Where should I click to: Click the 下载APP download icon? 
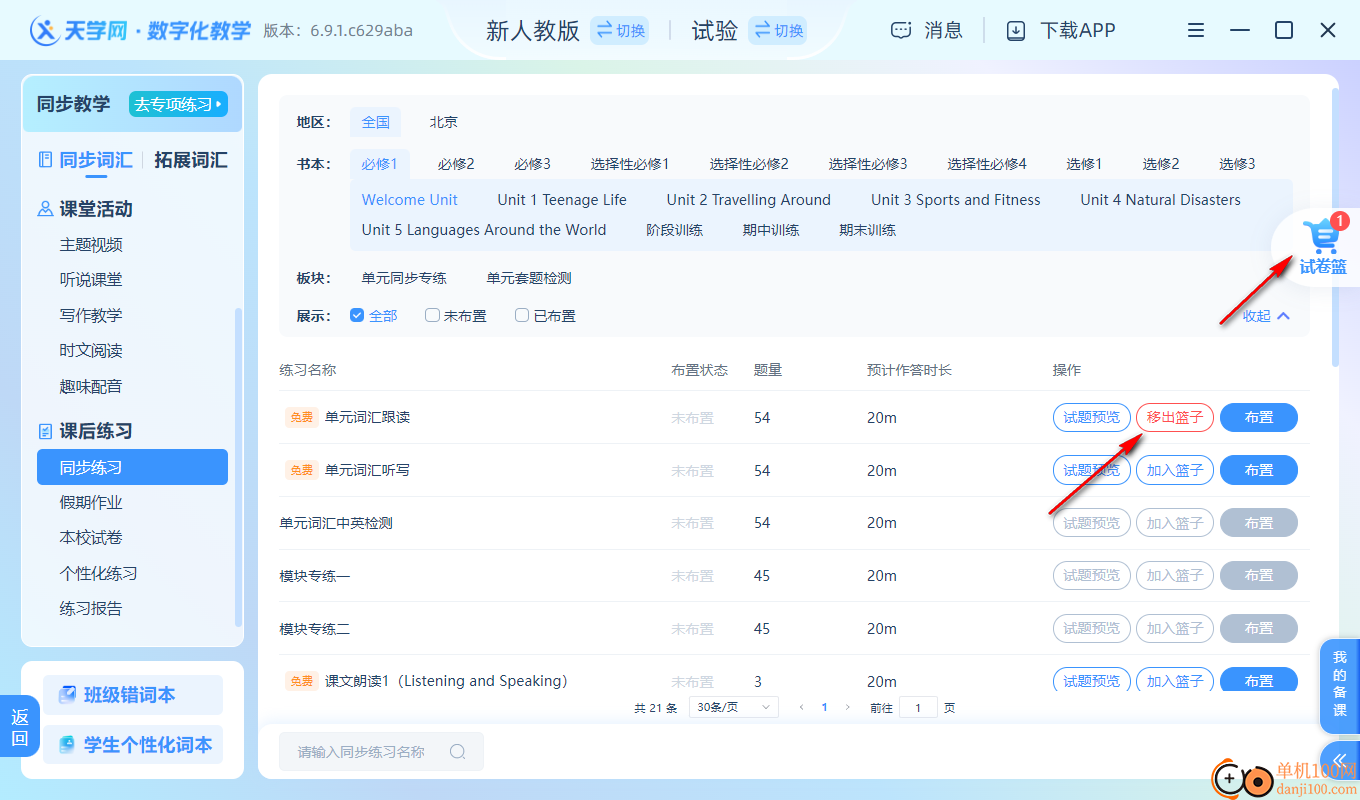point(1016,31)
